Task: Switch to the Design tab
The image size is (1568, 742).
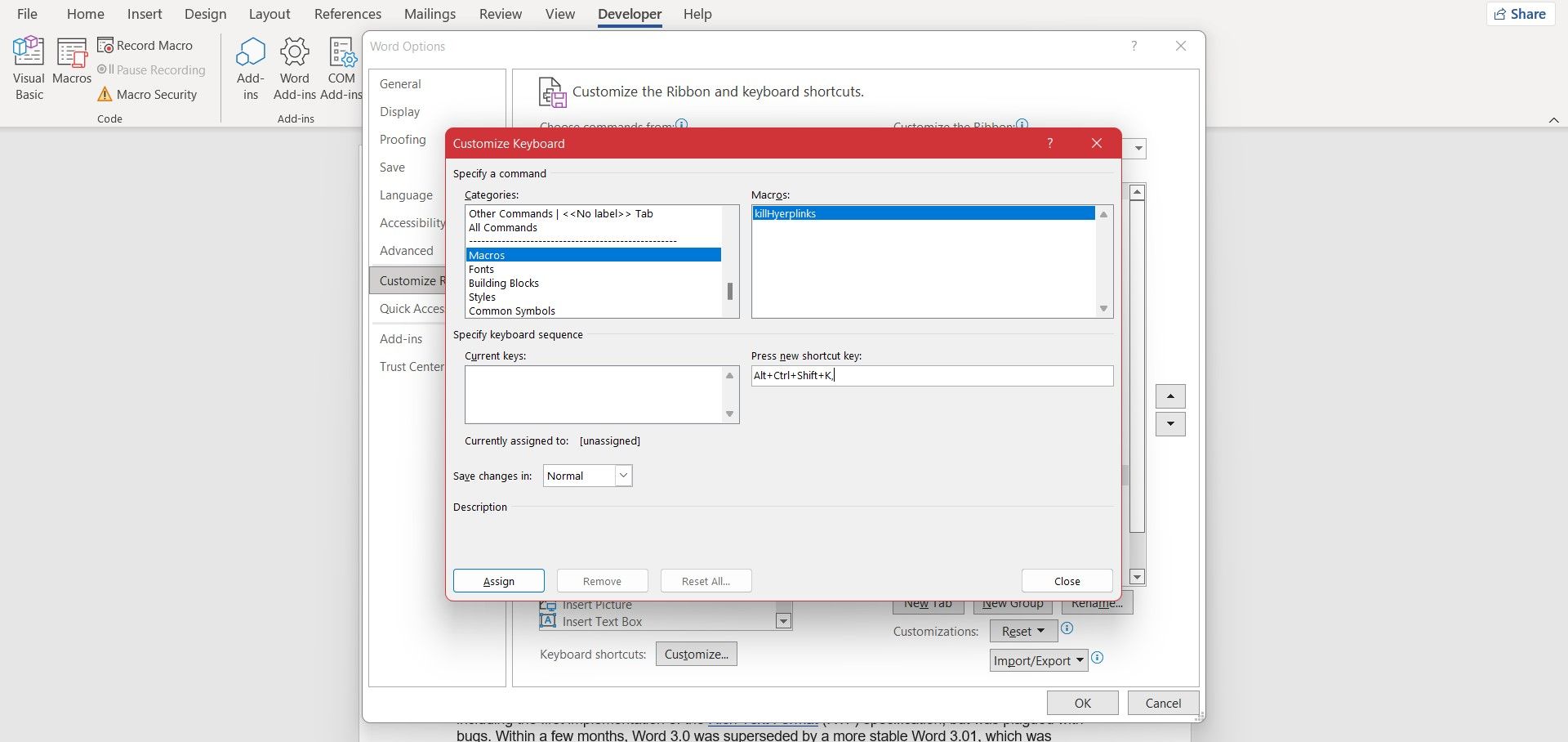Action: tap(205, 14)
